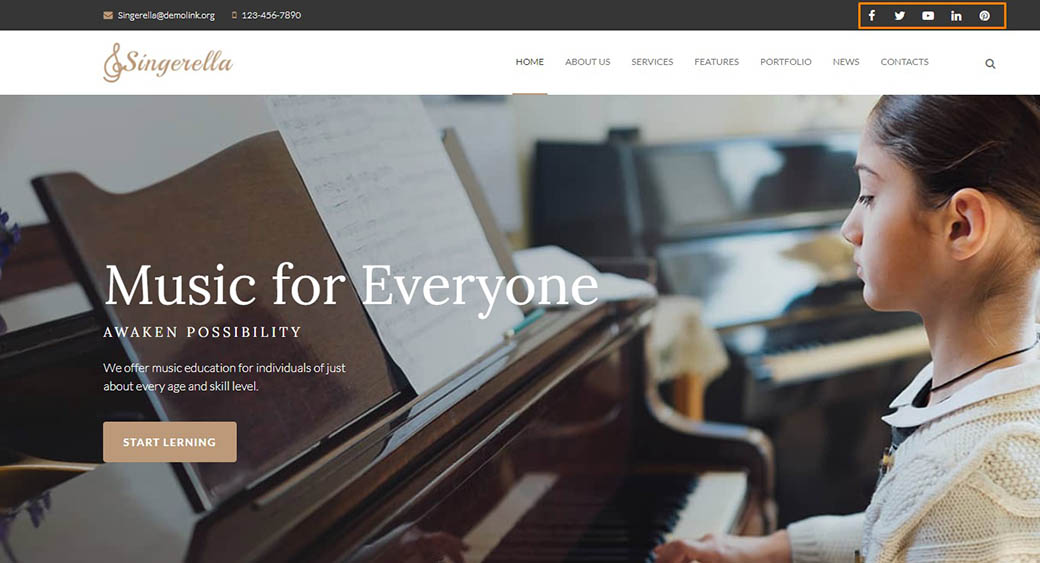Open the Pinterest social icon
Image resolution: width=1040 pixels, height=563 pixels.
pyautogui.click(x=984, y=15)
